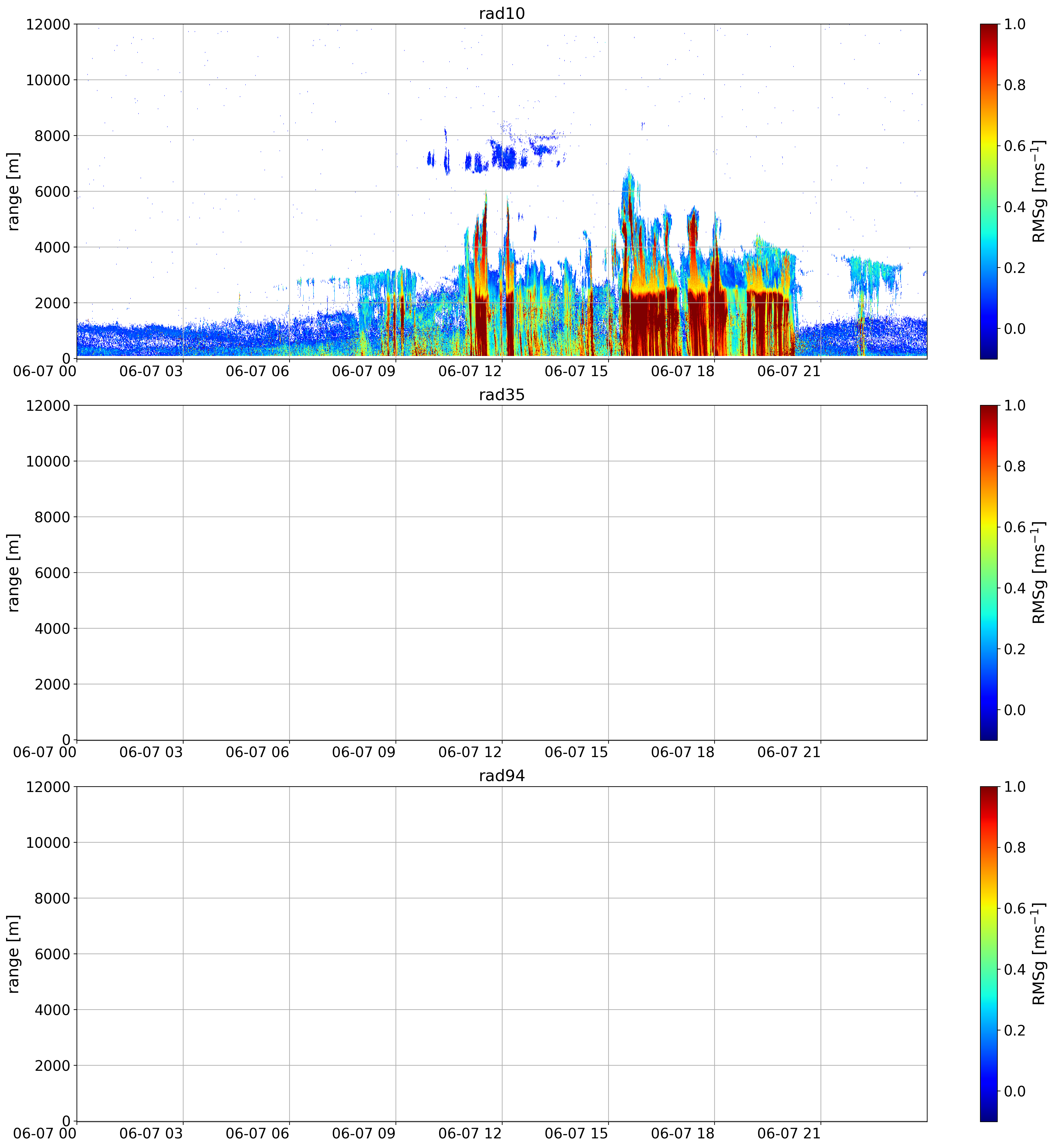
Task: Click '06-07 18' x-tick under rad94
Action: click(x=683, y=1134)
